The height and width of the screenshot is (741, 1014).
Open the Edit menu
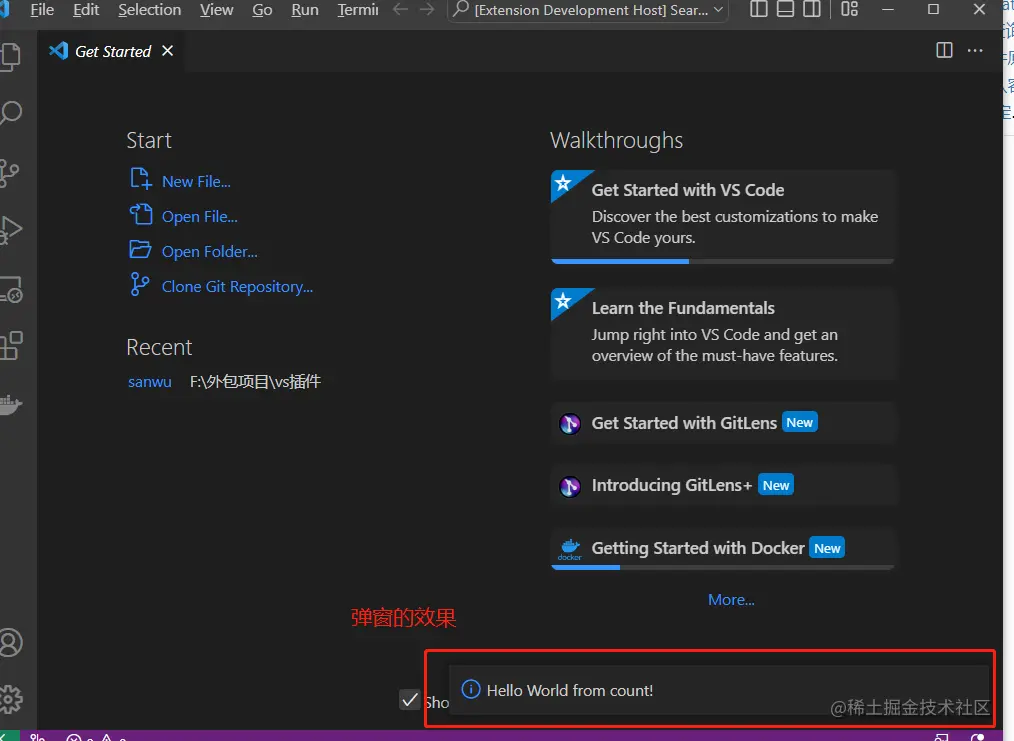click(x=86, y=10)
